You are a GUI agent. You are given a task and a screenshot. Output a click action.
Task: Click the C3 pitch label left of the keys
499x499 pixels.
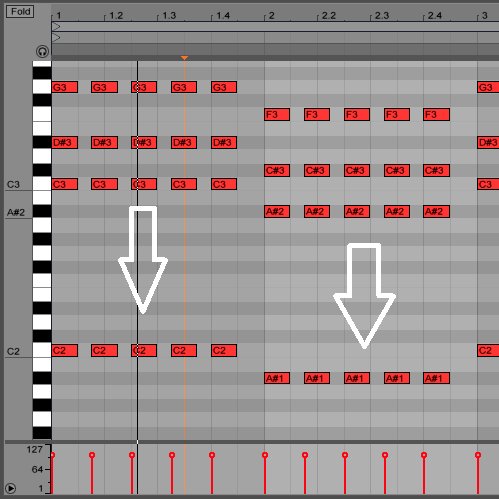13,184
